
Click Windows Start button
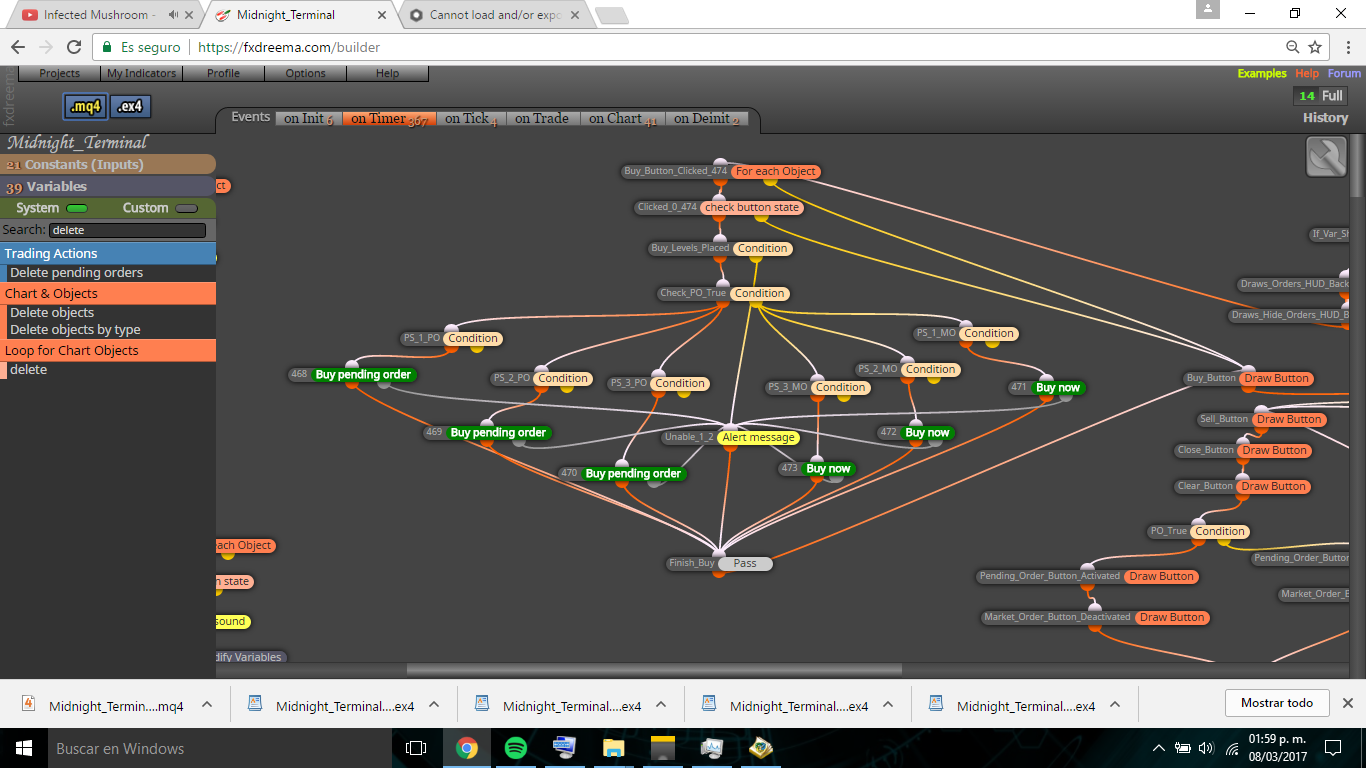pos(23,748)
